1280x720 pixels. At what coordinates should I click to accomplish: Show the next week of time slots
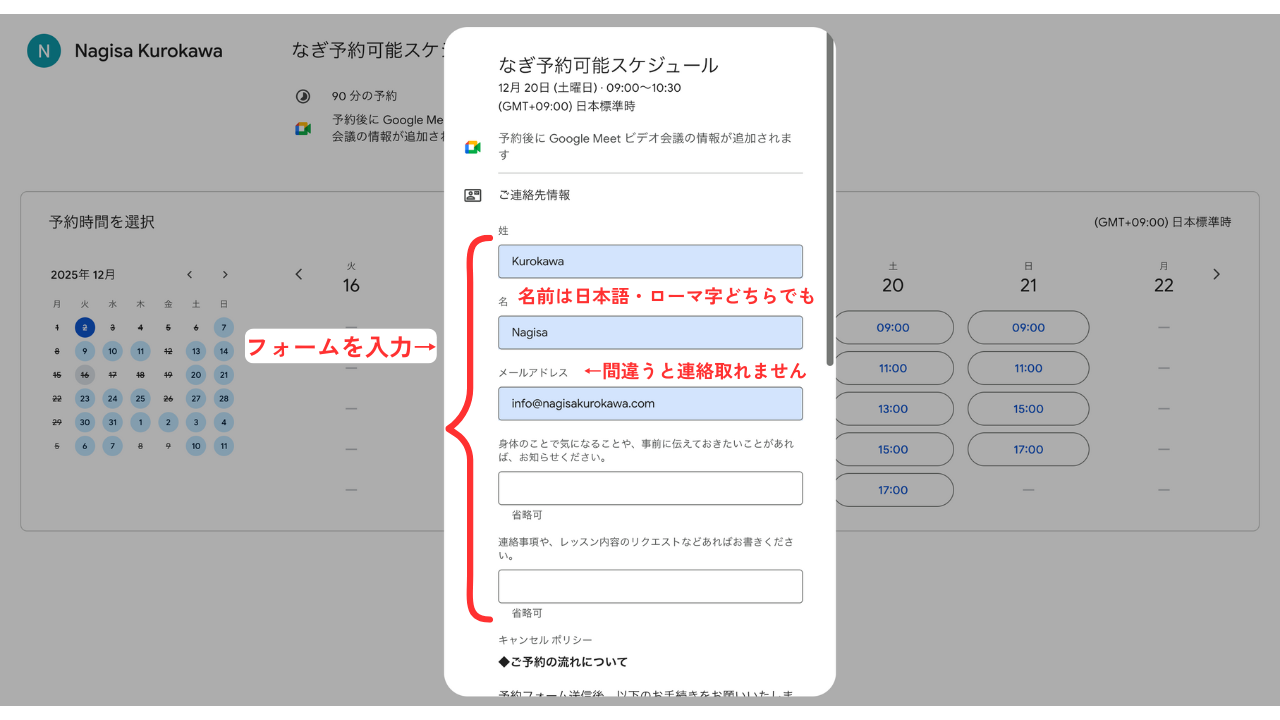tap(1216, 274)
